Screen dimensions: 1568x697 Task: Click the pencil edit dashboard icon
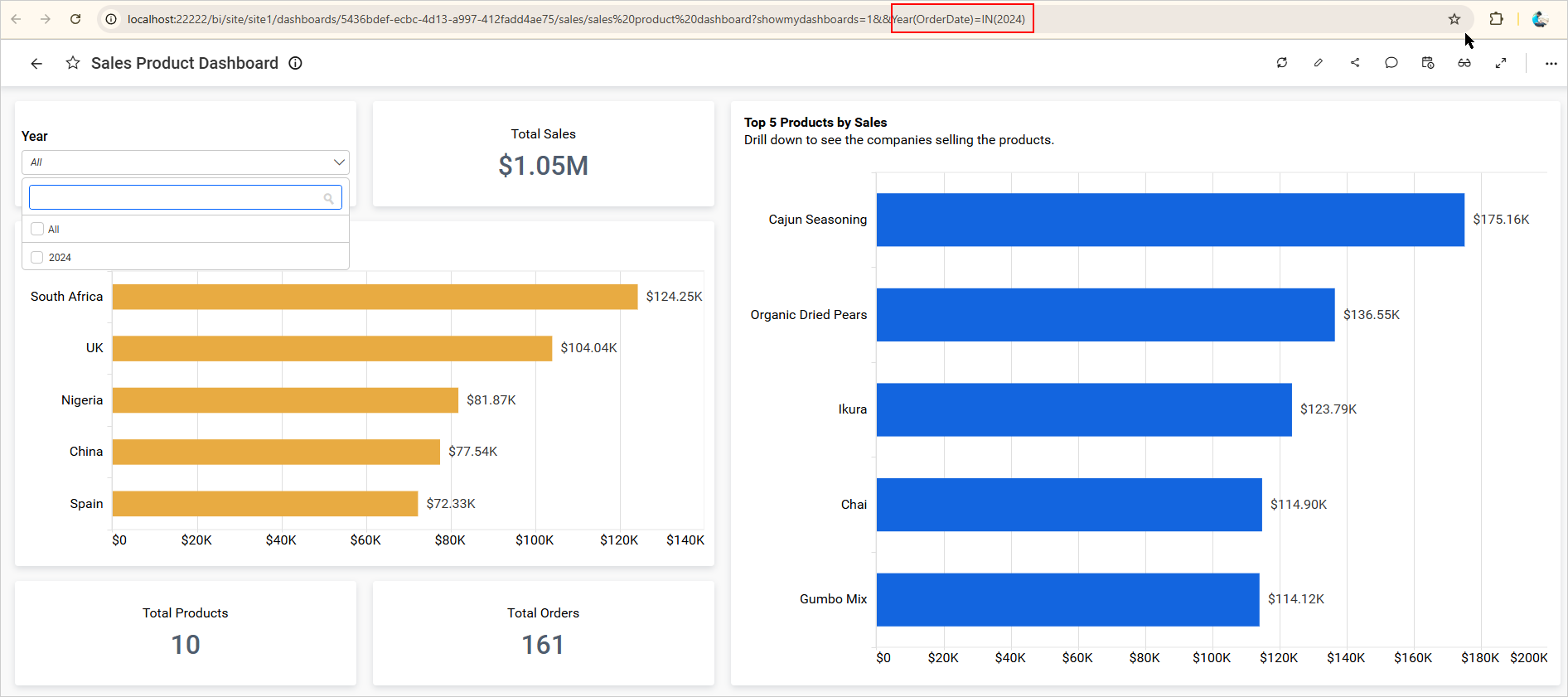click(1318, 63)
